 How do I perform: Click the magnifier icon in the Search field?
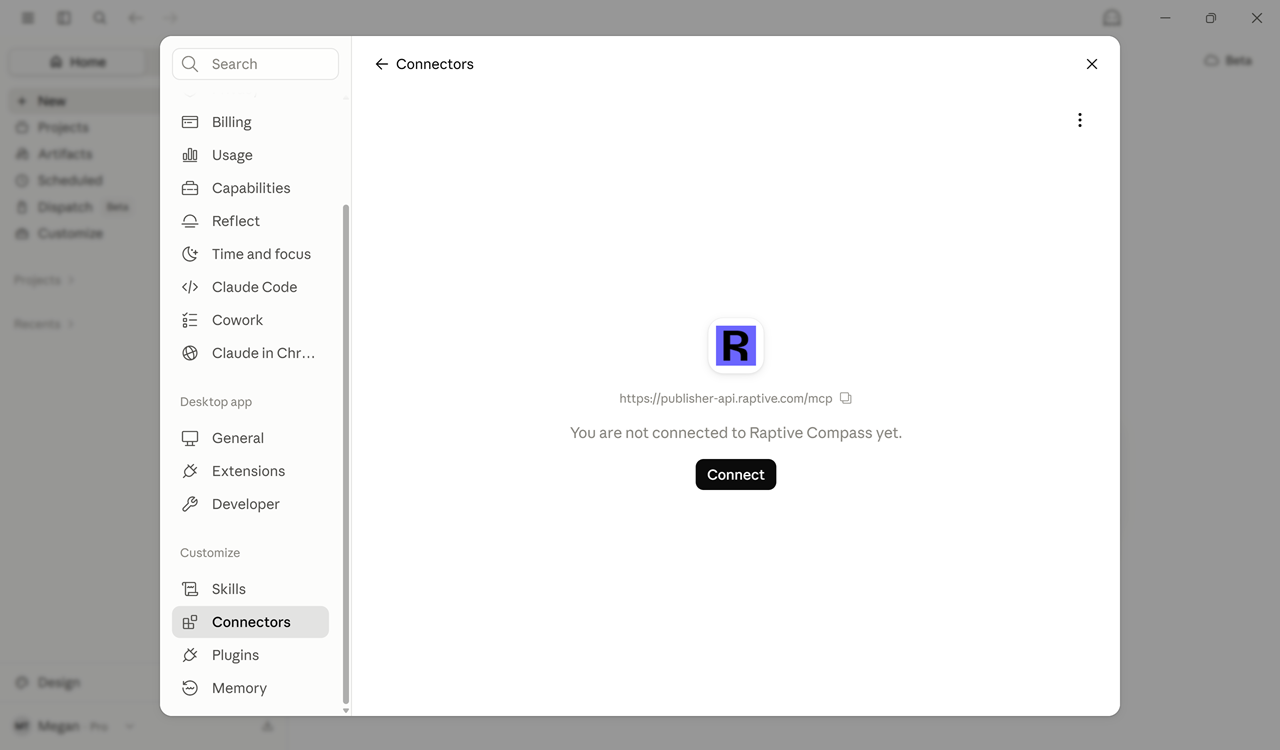point(190,64)
